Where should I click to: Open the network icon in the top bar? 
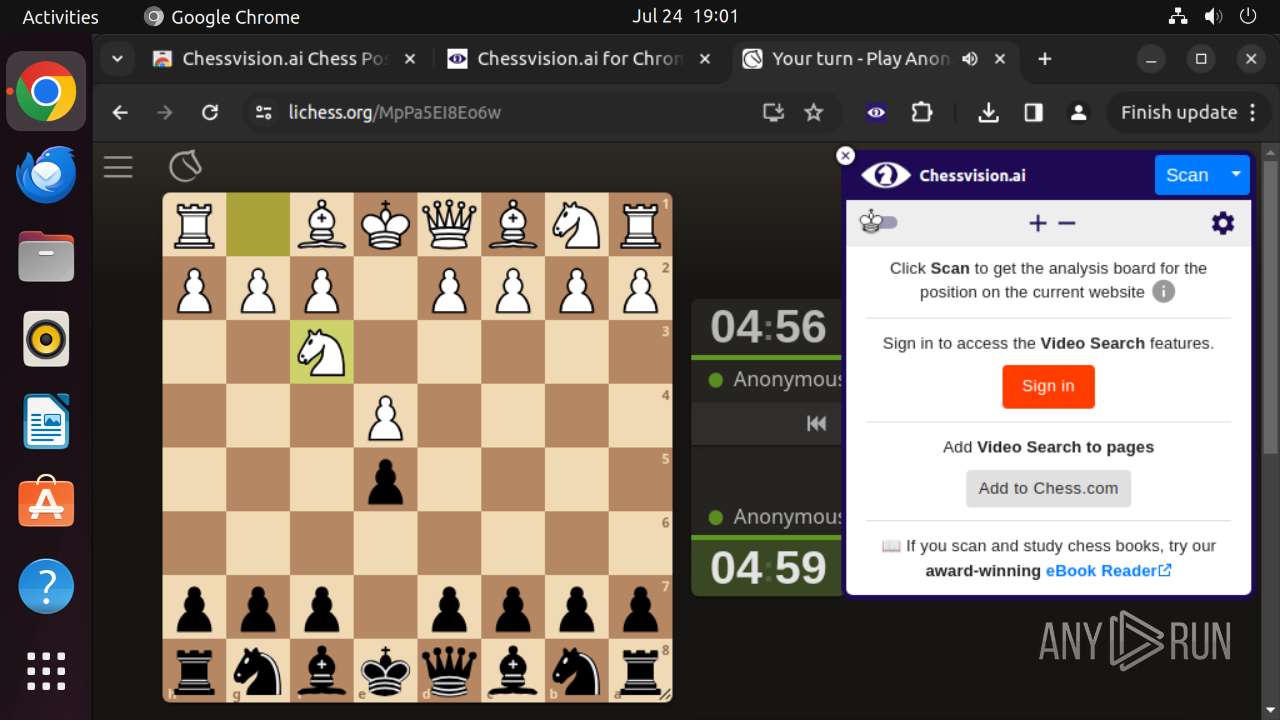pos(1178,16)
